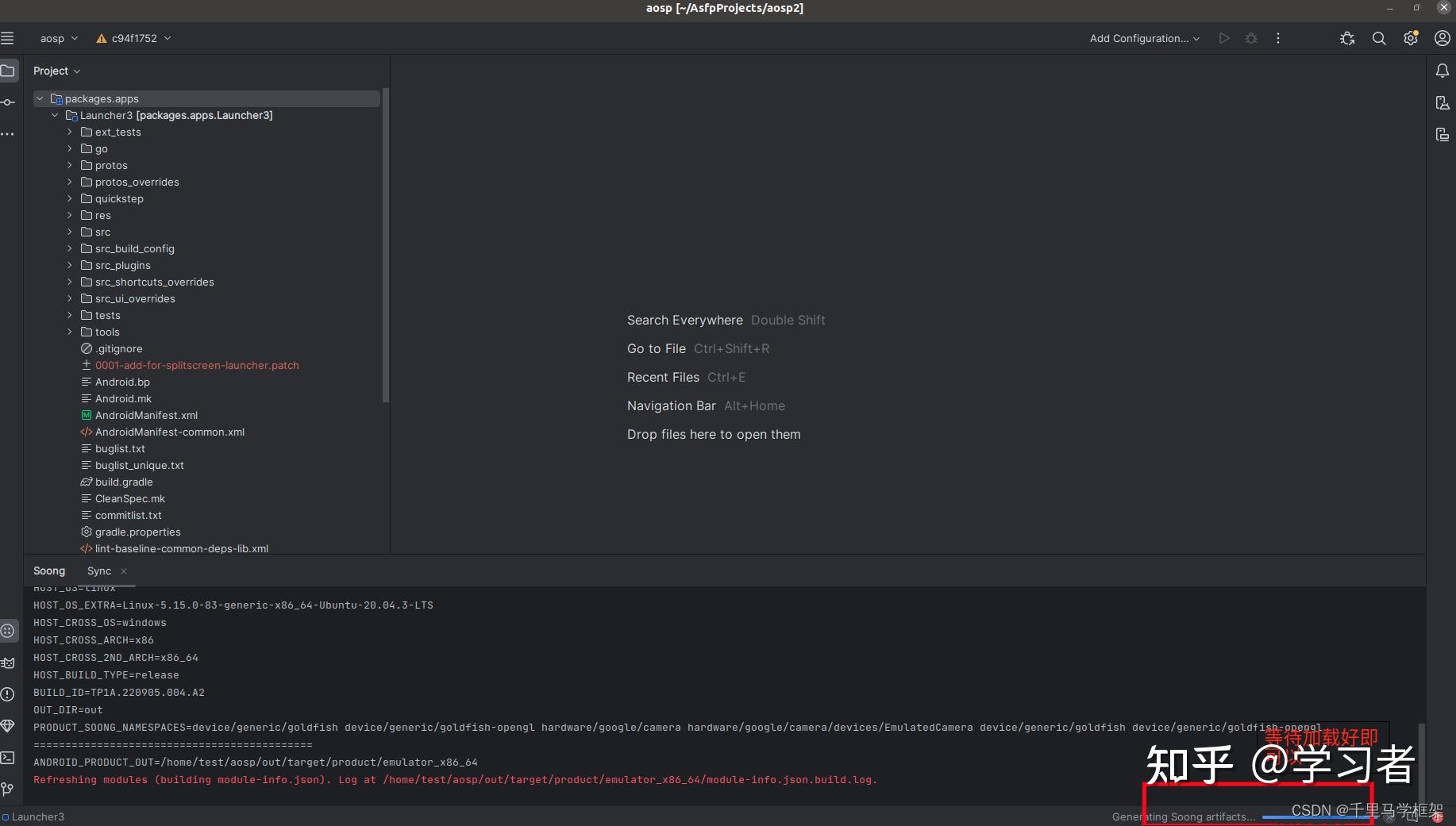Switch to the Soong tab
Viewport: 1456px width, 826px height.
coord(49,571)
